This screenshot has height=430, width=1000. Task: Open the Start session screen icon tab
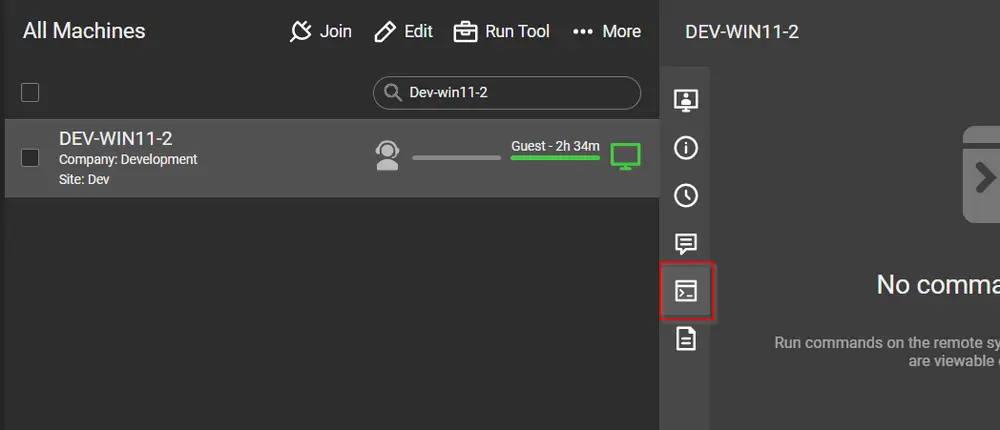click(x=686, y=100)
